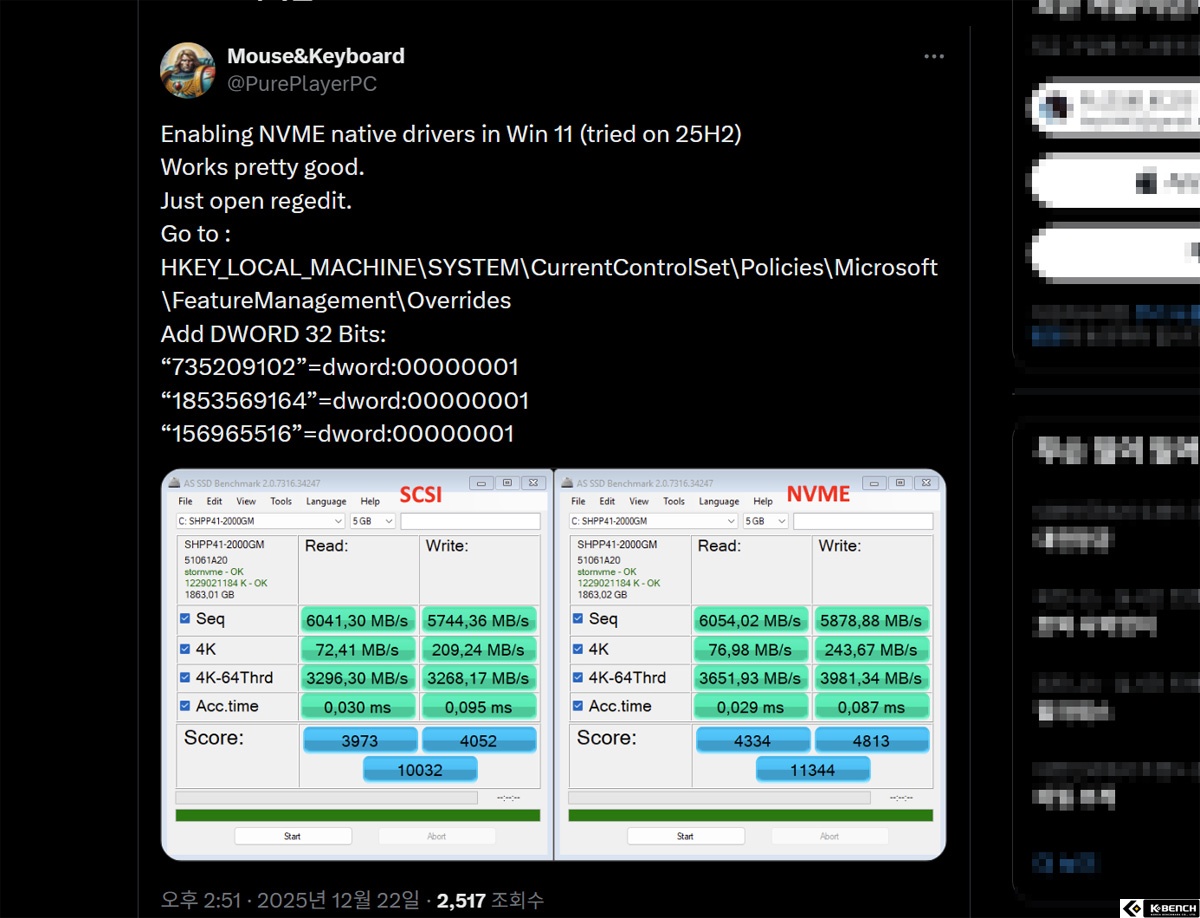Open the tweet's more options menu

click(x=934, y=57)
